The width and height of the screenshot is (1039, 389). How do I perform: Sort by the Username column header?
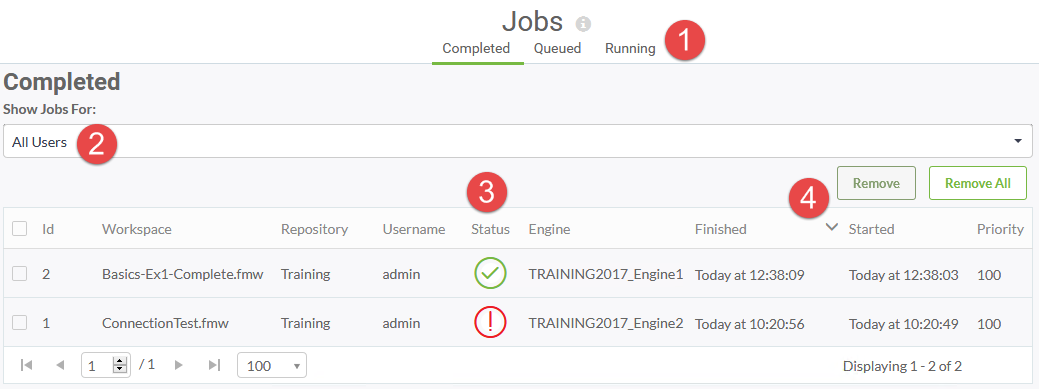pos(413,229)
